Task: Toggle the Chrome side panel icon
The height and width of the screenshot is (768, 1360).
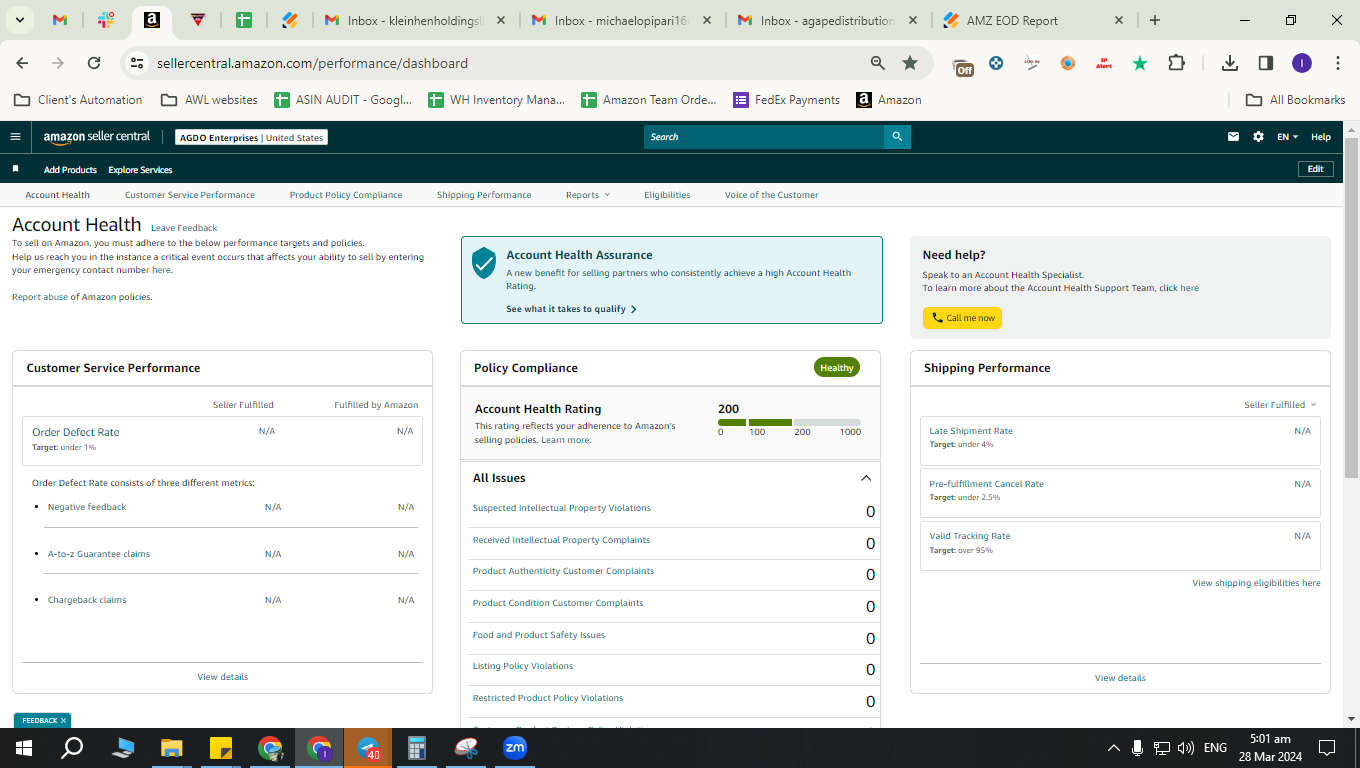Action: (1266, 63)
